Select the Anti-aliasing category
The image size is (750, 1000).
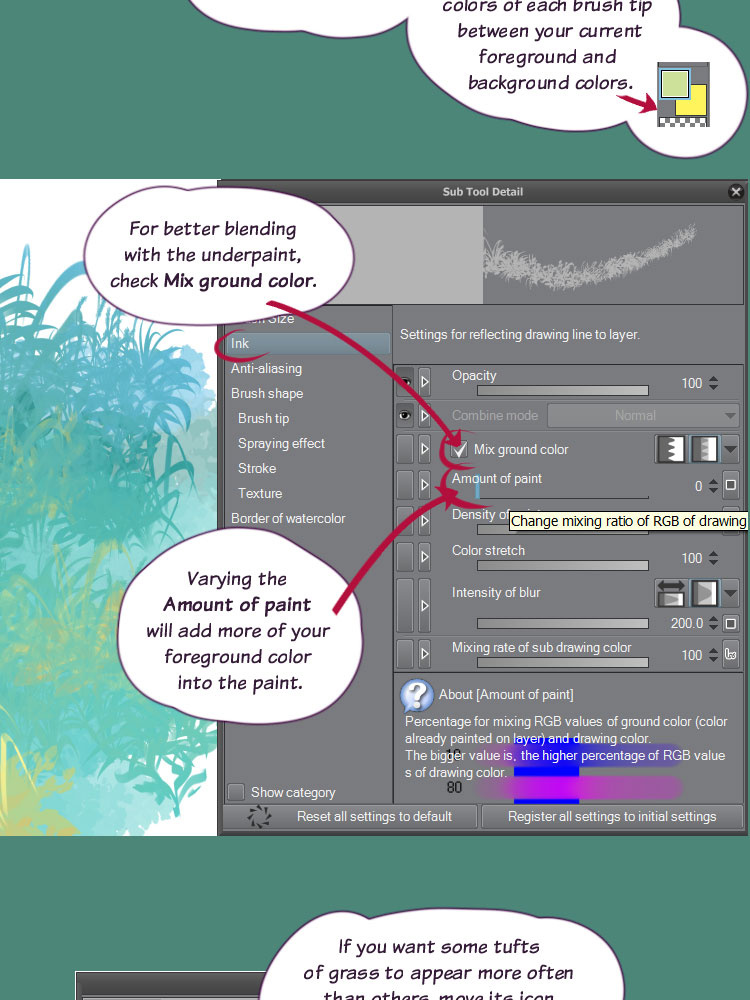coord(266,368)
